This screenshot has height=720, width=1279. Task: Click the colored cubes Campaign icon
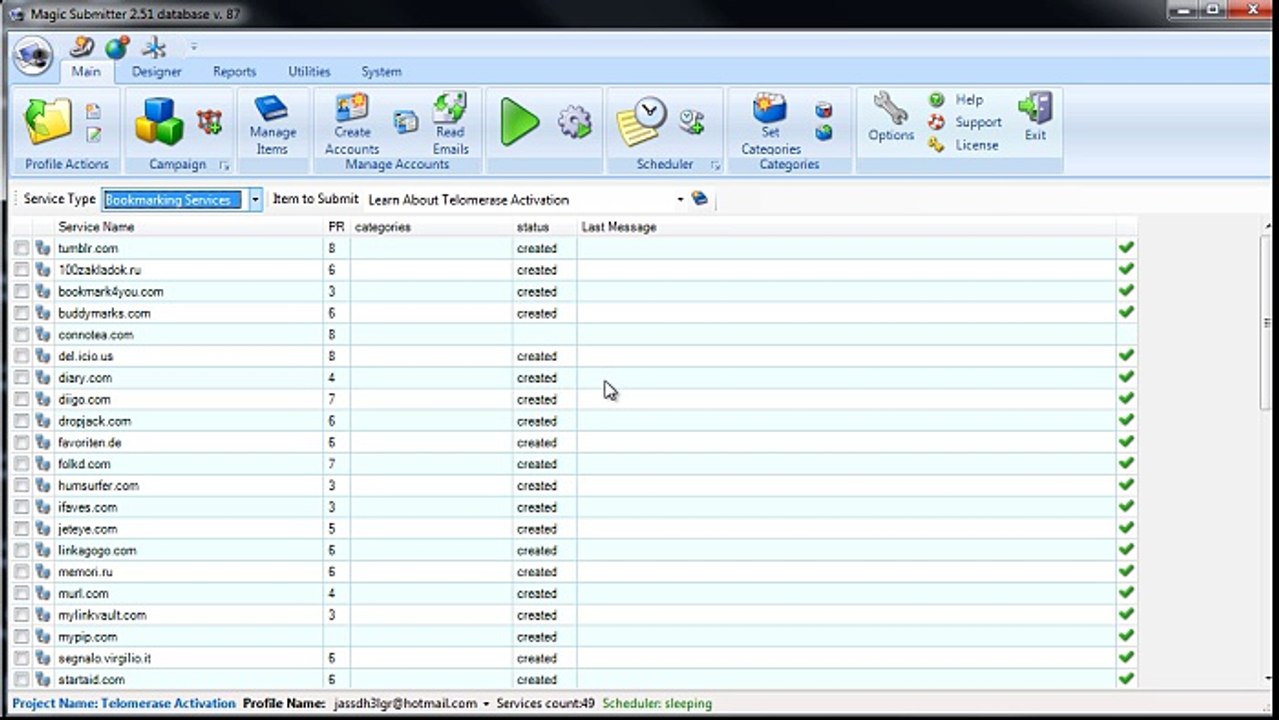(x=159, y=122)
